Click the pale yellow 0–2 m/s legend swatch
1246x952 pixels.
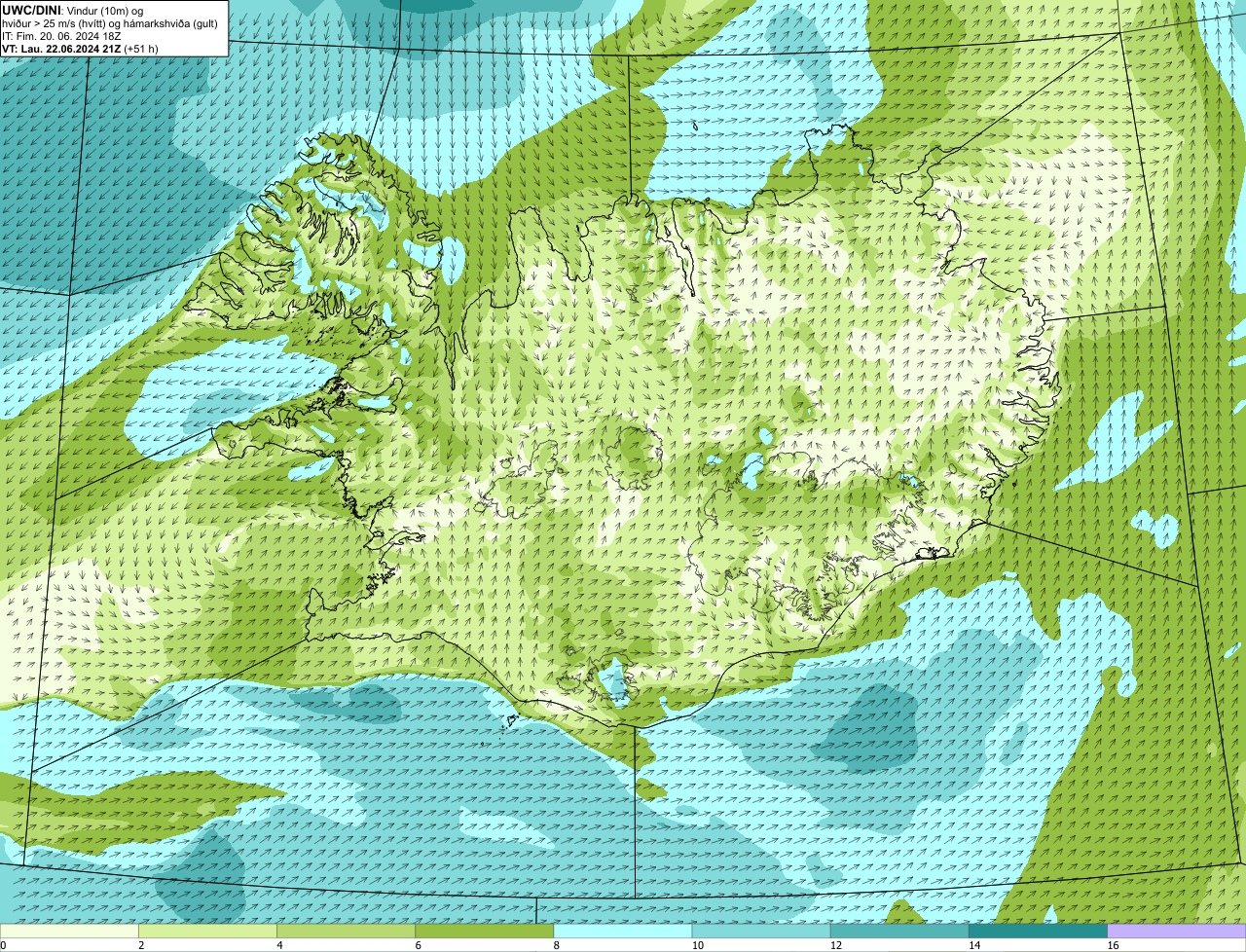coord(70,932)
